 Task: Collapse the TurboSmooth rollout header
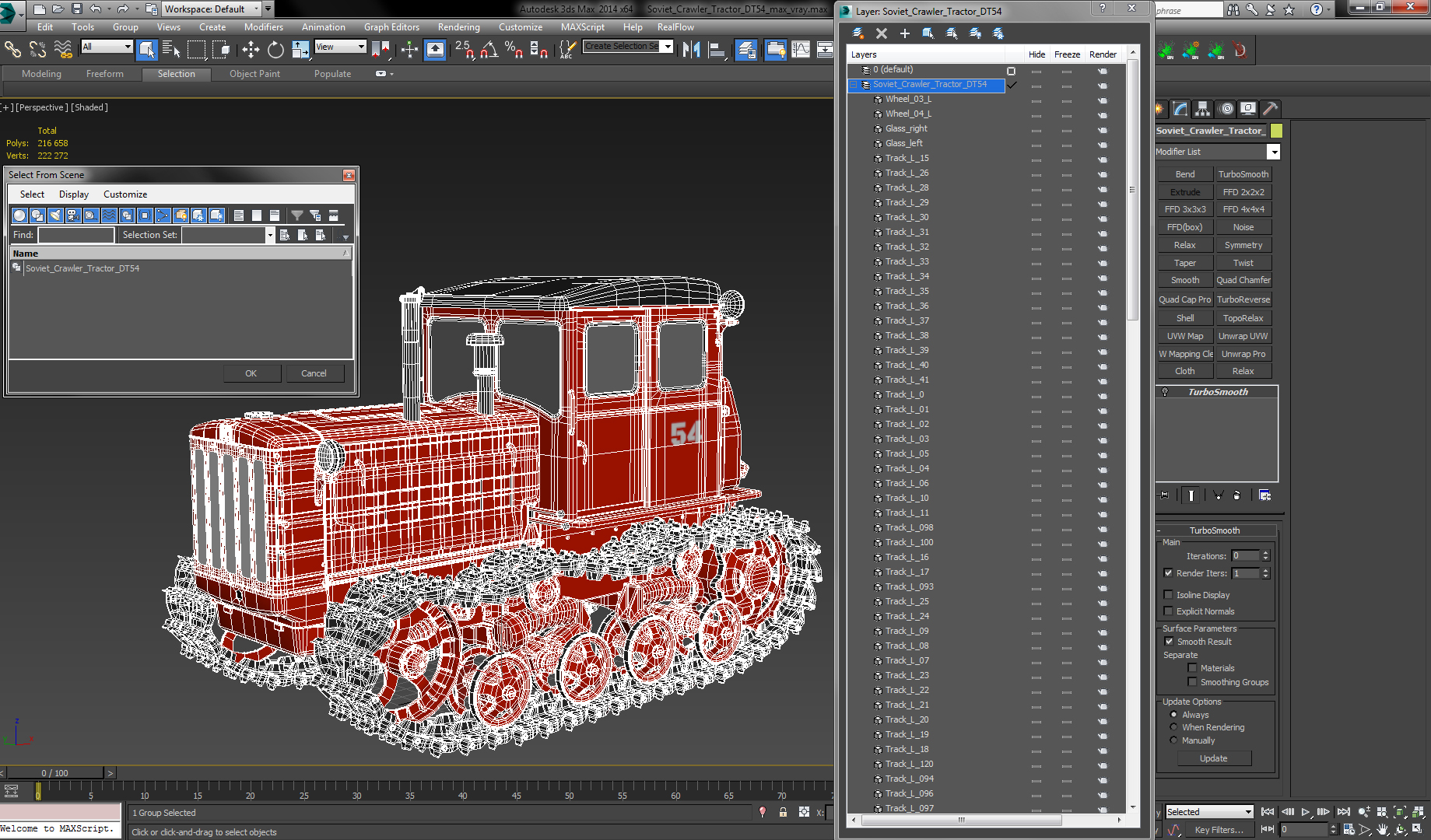click(1215, 530)
